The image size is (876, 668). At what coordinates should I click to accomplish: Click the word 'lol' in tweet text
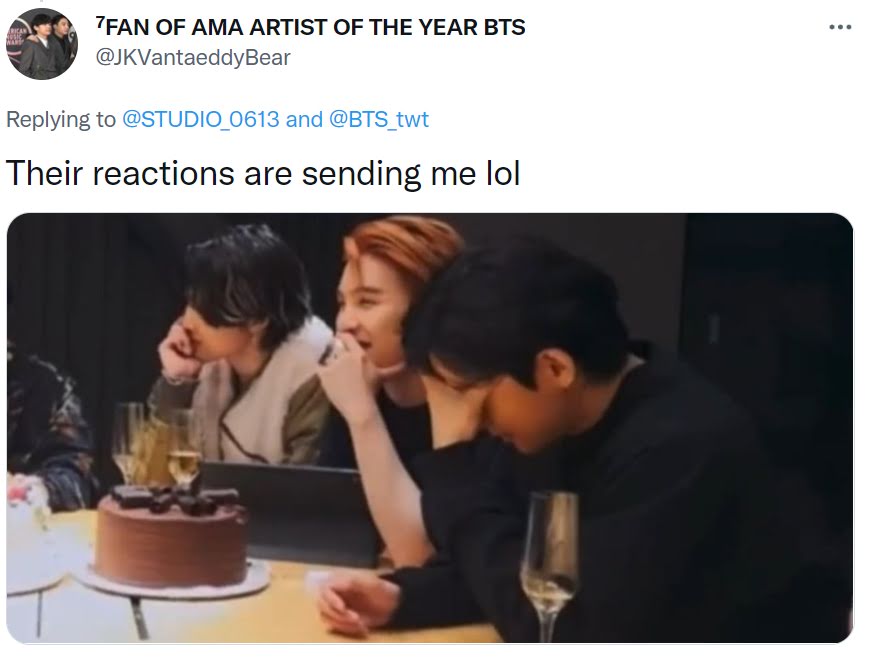[x=503, y=173]
